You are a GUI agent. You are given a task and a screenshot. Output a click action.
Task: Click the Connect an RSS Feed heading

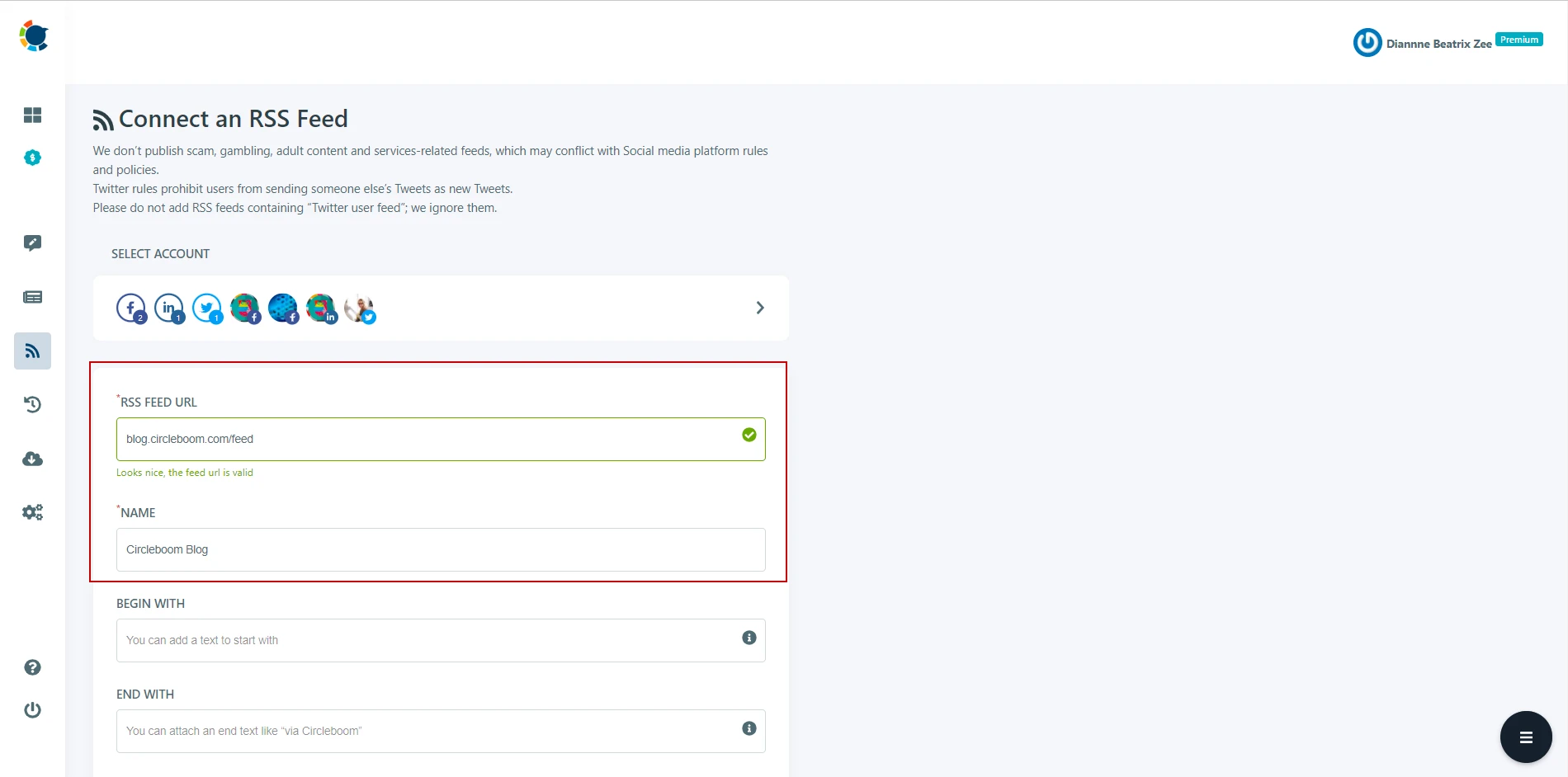(234, 119)
